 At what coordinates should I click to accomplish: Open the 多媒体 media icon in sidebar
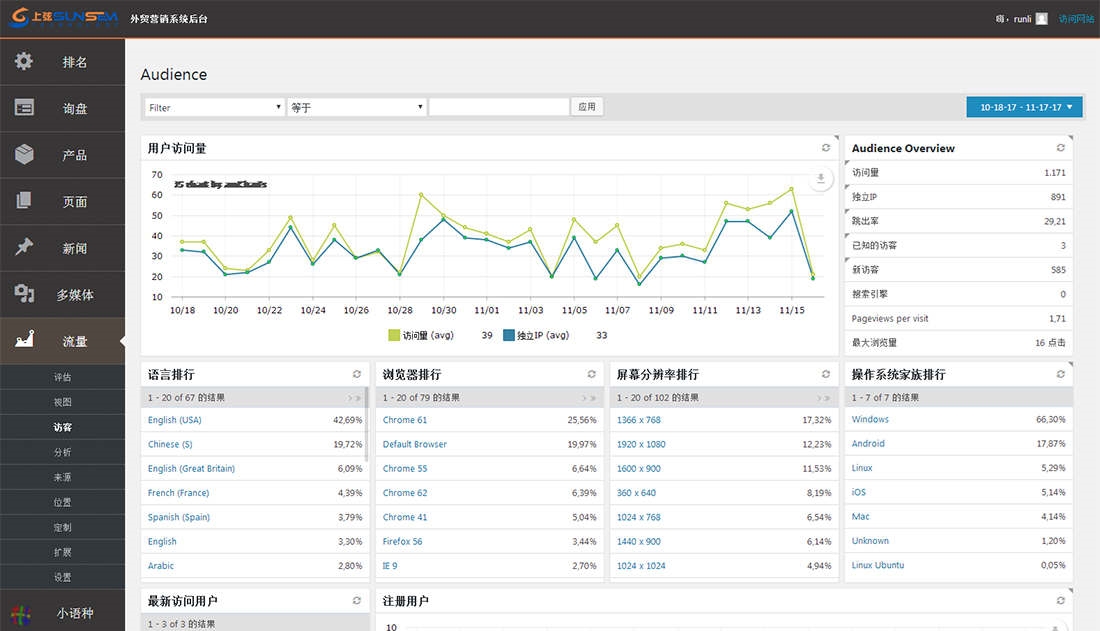(x=24, y=293)
